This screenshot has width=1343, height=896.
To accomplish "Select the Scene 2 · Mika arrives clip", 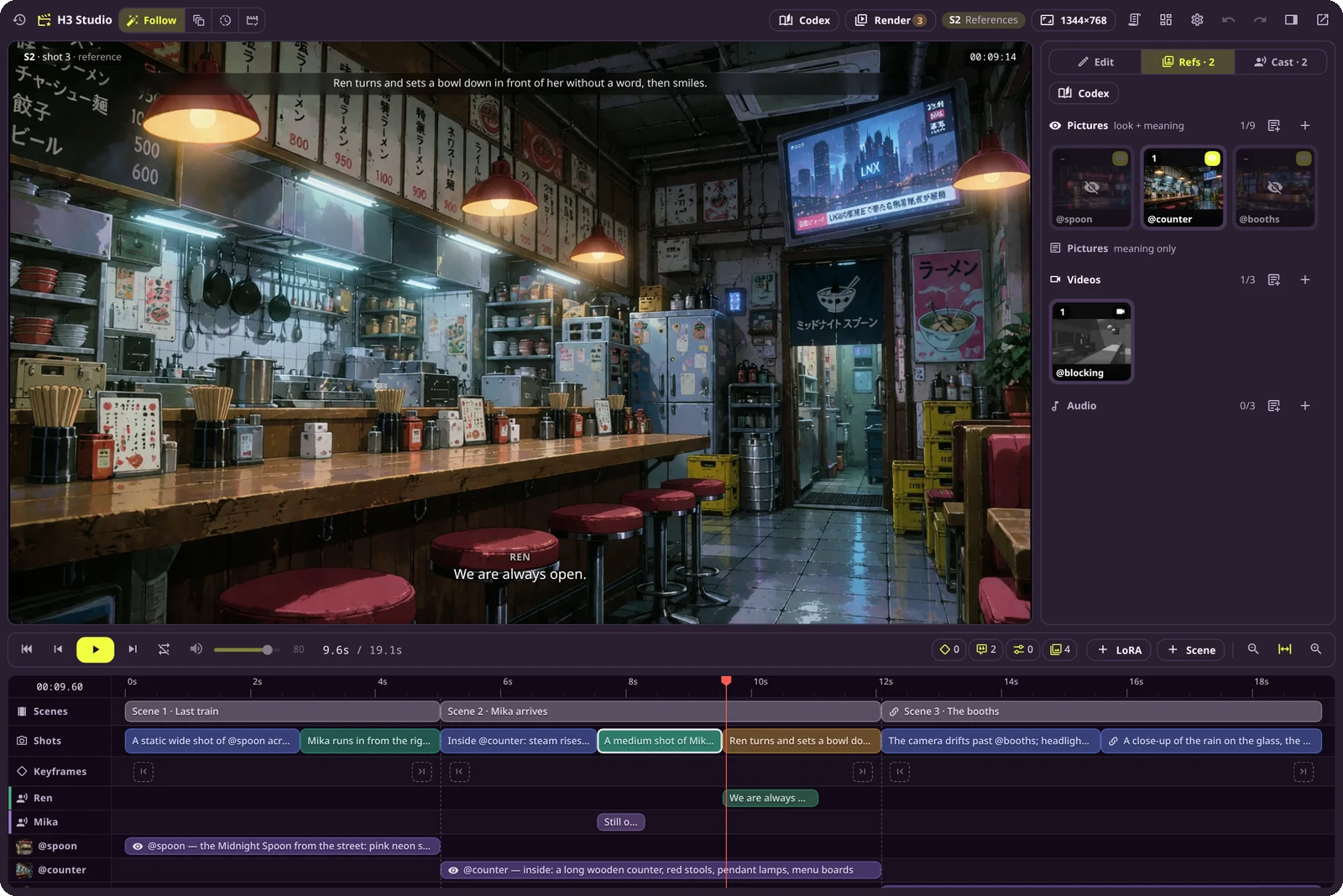I will point(661,711).
